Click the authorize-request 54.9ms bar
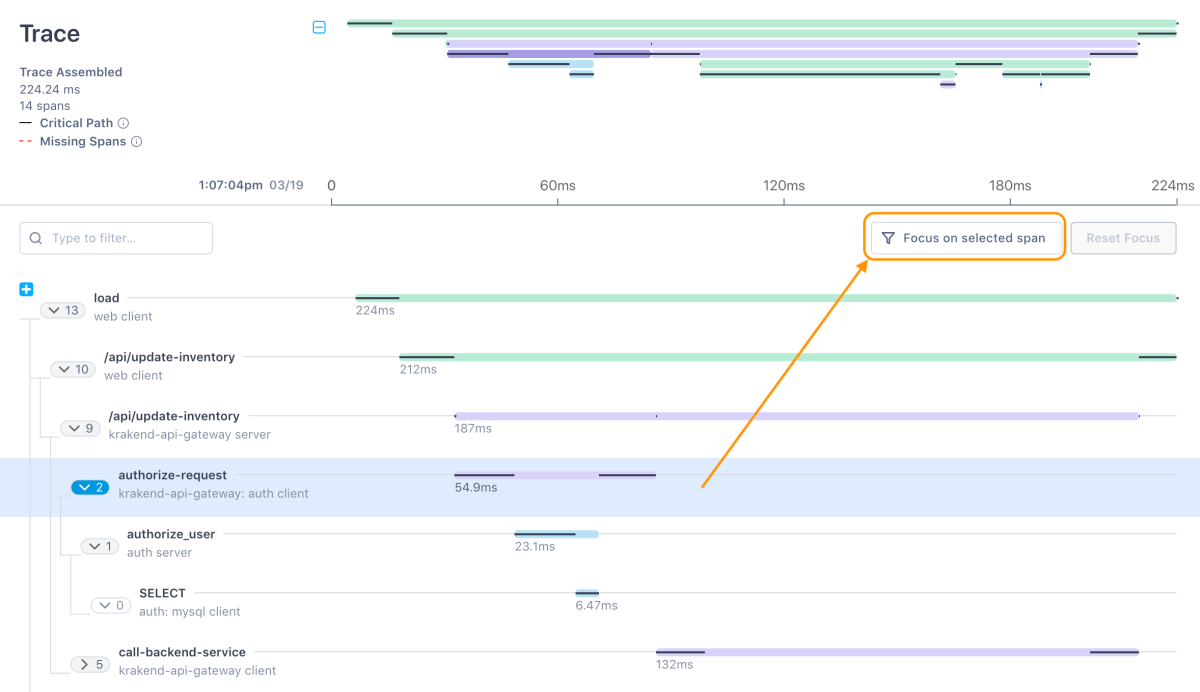 555,475
